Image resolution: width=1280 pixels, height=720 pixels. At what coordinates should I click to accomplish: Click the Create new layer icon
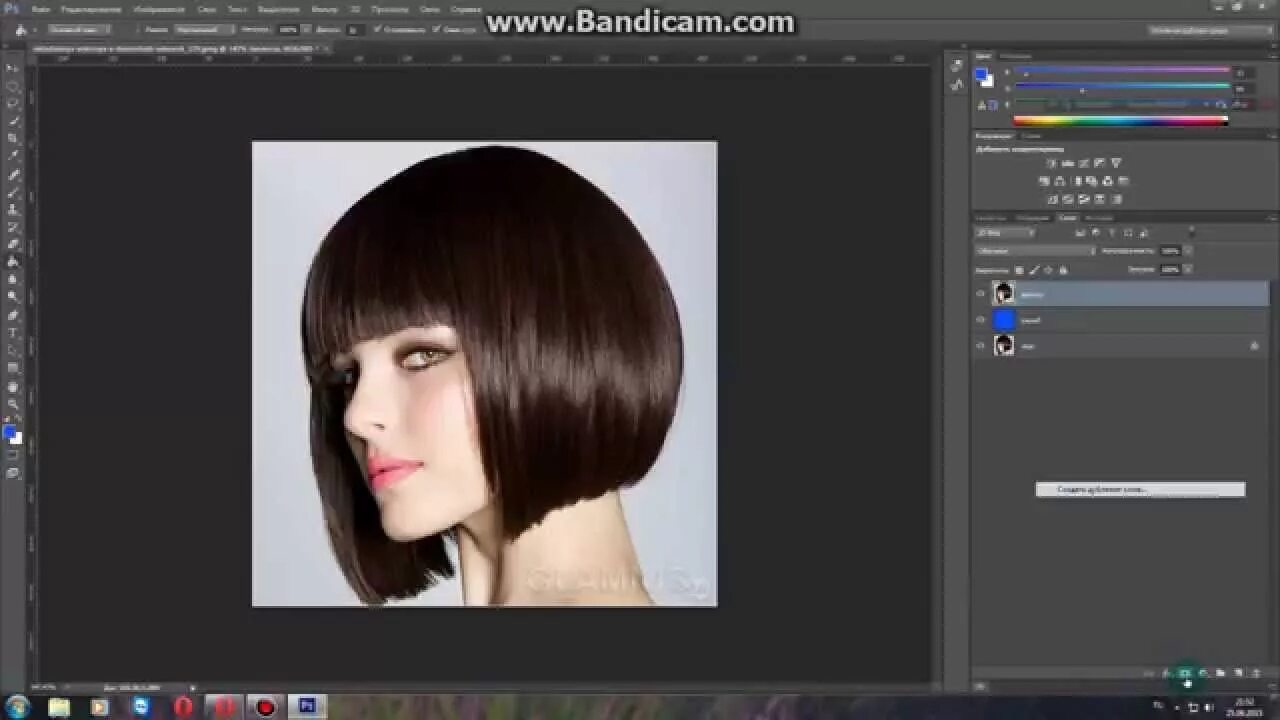point(1239,674)
